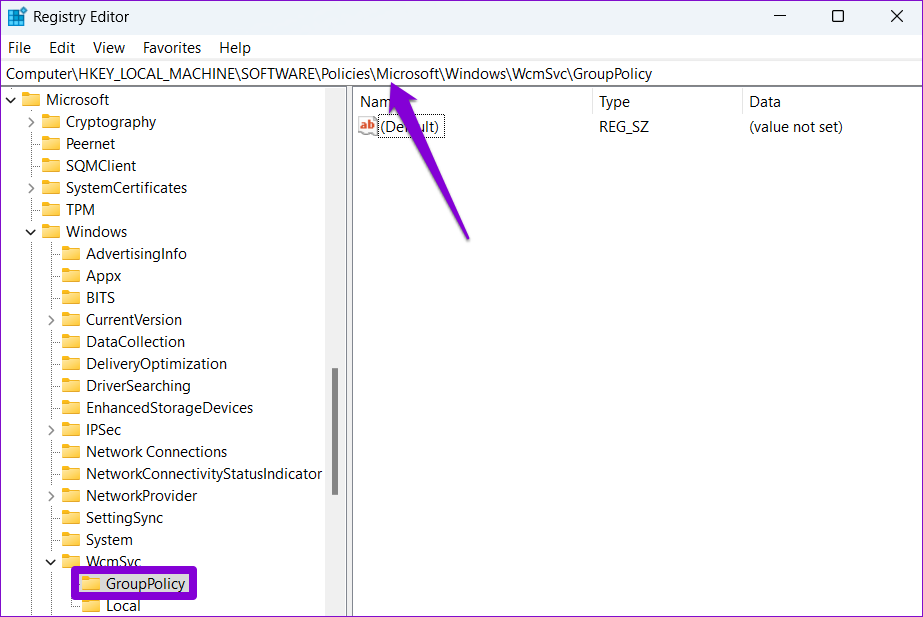Click the TPM folder icon
This screenshot has height=617, width=923.
[51, 210]
